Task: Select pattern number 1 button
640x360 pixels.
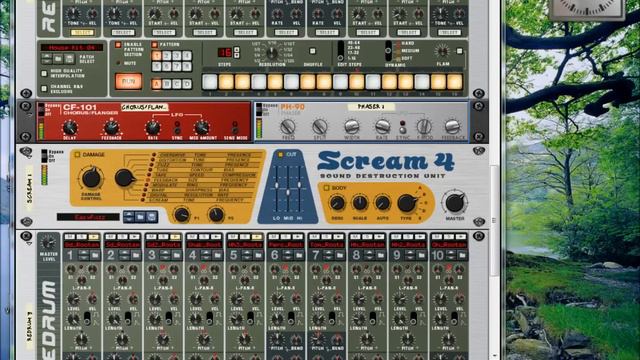Action: click(x=156, y=56)
